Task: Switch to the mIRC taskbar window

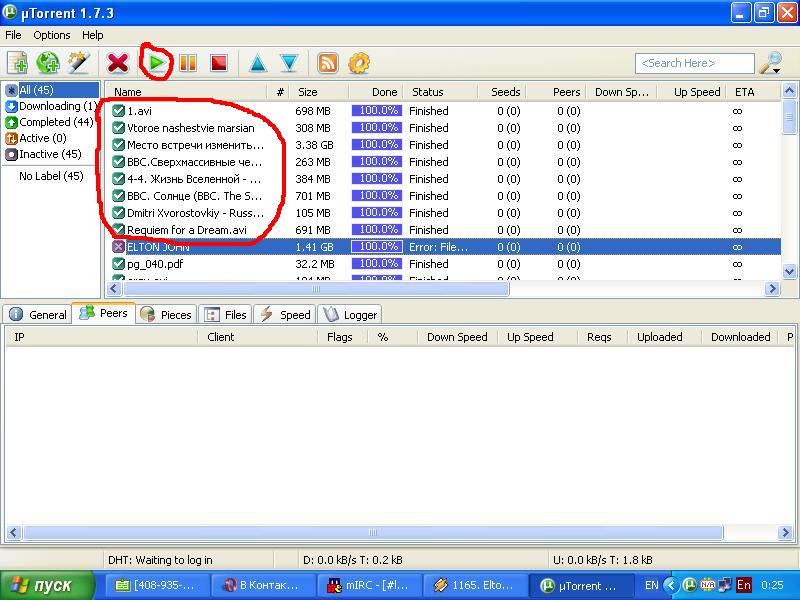Action: pyautogui.click(x=369, y=586)
